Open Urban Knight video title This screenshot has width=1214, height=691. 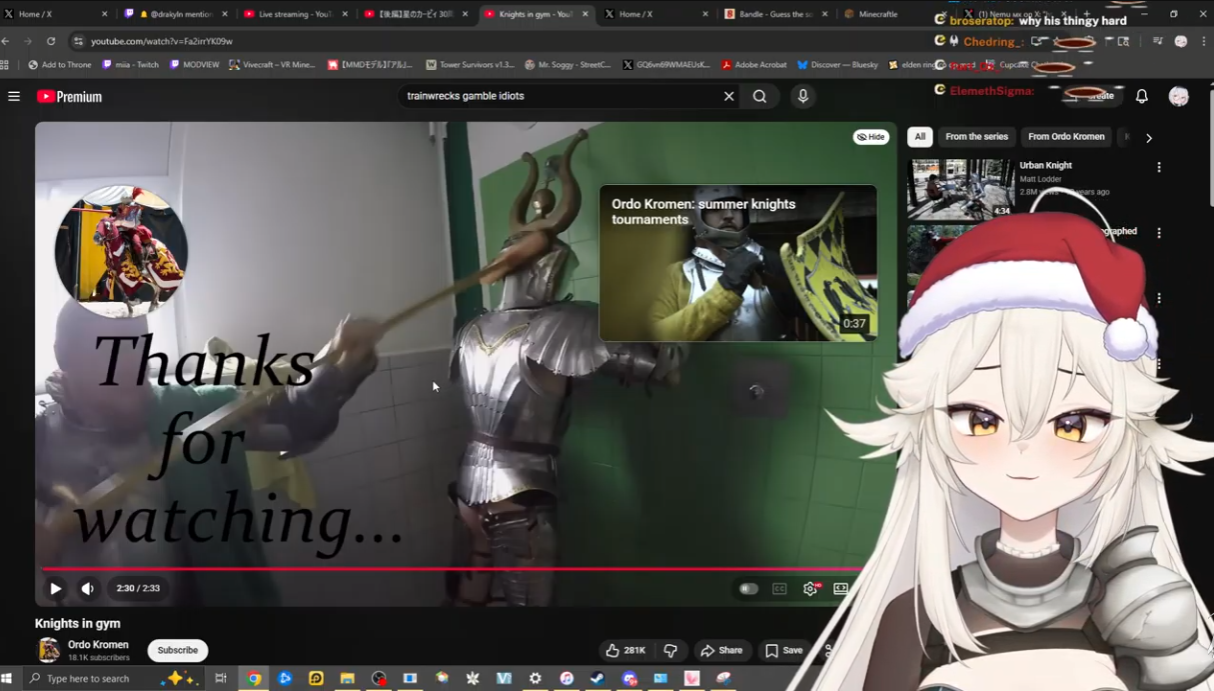(x=1045, y=165)
